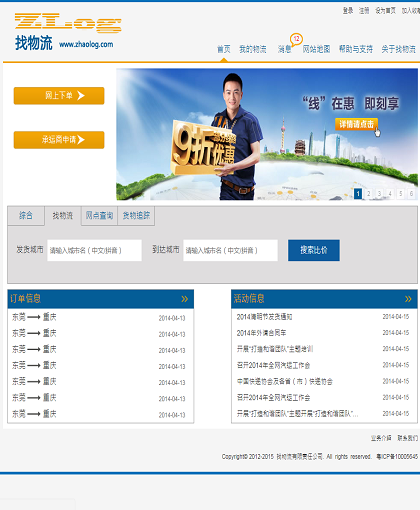Click the 承运商申请 orange button
420x510 pixels.
59,140
